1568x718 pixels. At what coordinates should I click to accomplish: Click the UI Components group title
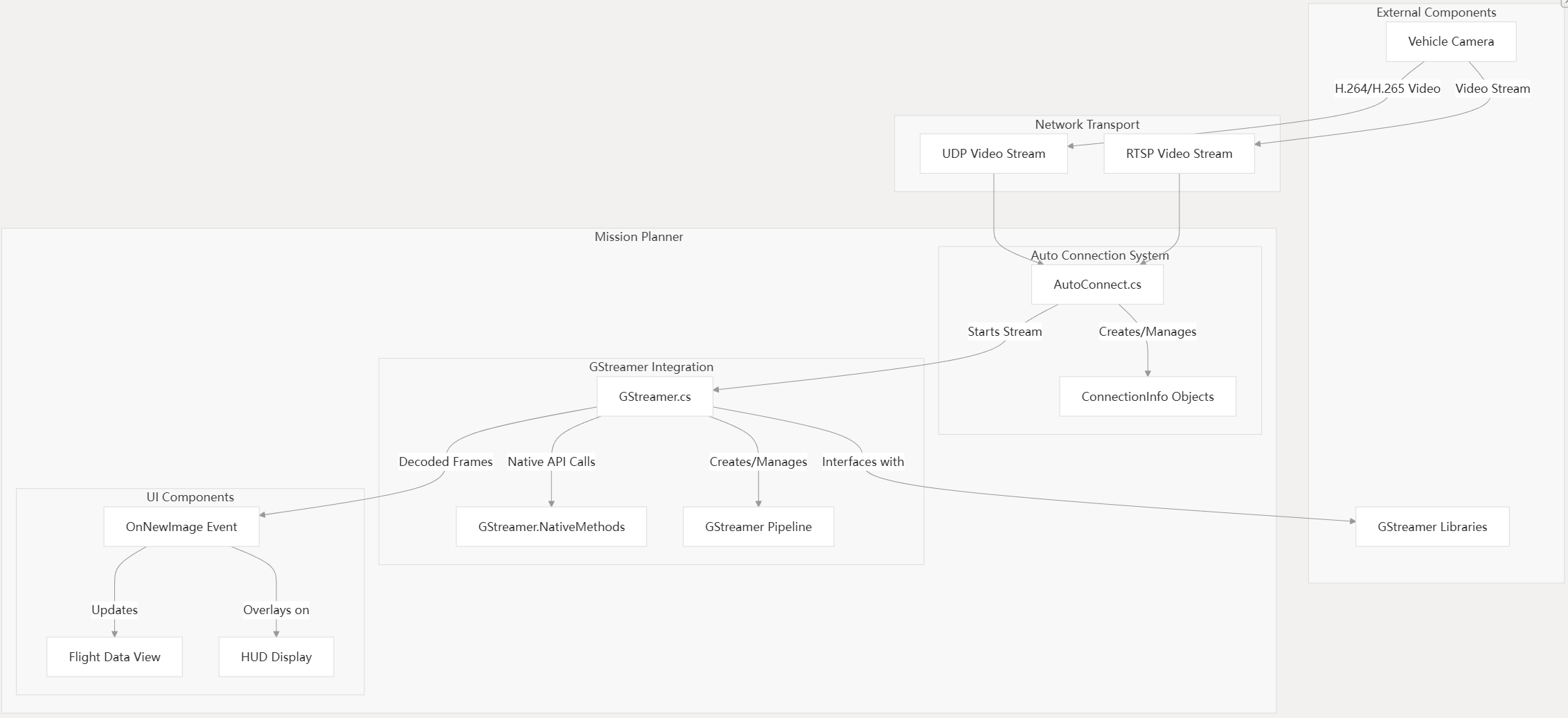point(190,497)
